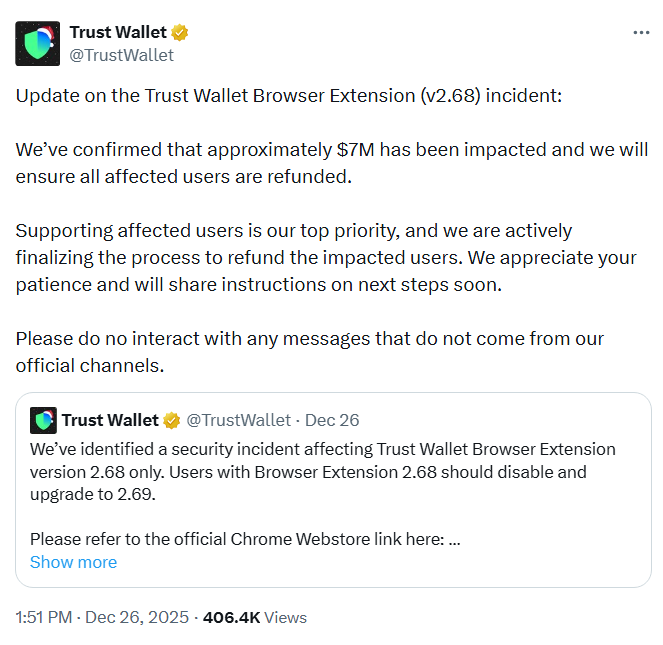Click the "official Chrome Webstore link here" line
The width and height of the screenshot is (663, 645).
tap(245, 539)
